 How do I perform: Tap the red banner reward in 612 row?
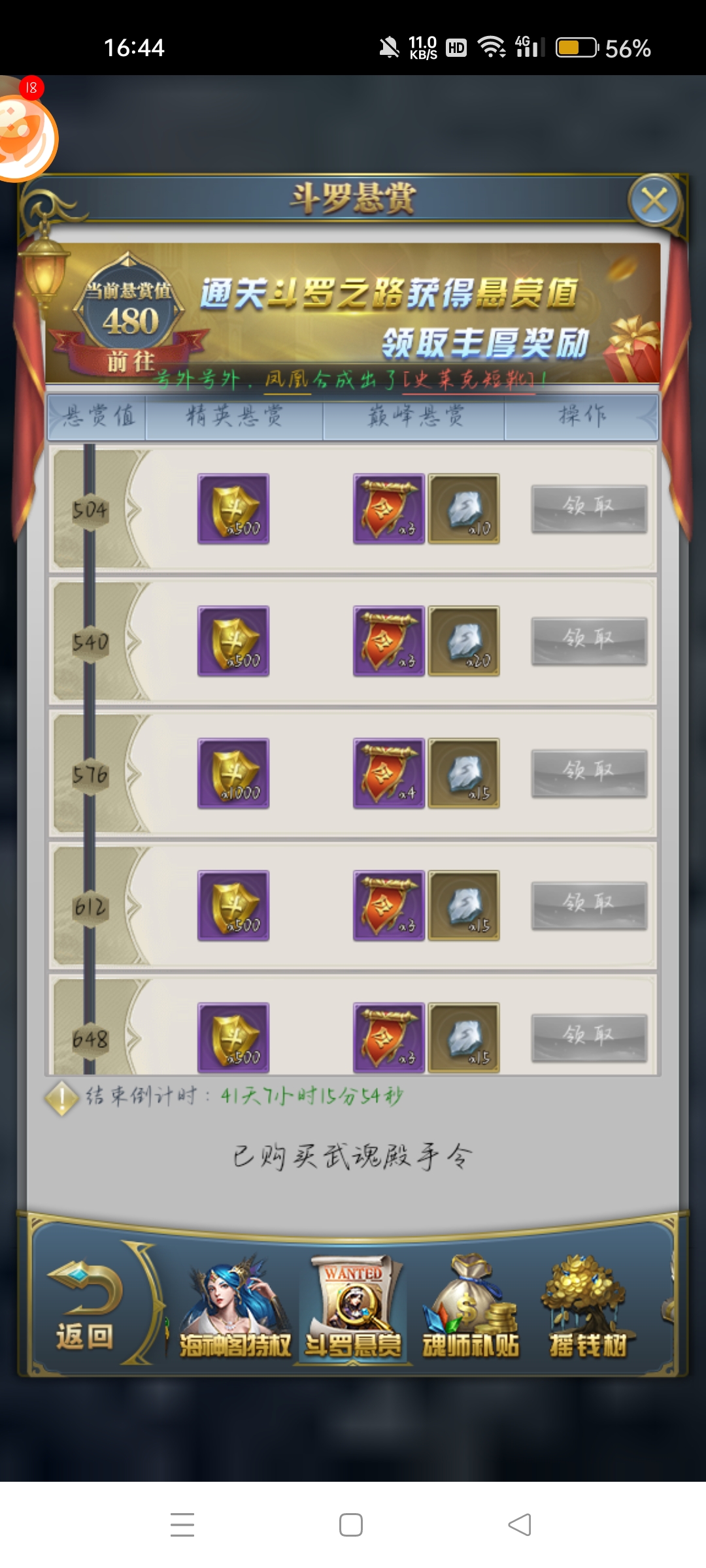tap(389, 906)
